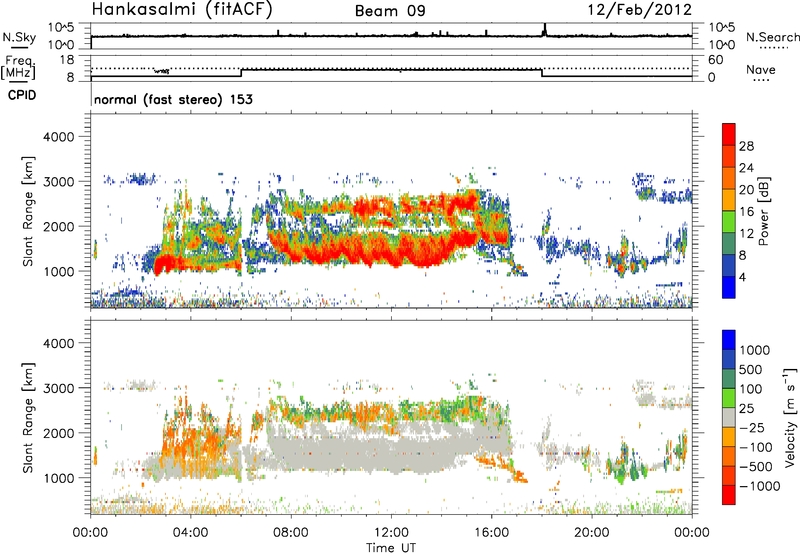Click the 'Freq. [MHz]' axis label

[x=19, y=68]
